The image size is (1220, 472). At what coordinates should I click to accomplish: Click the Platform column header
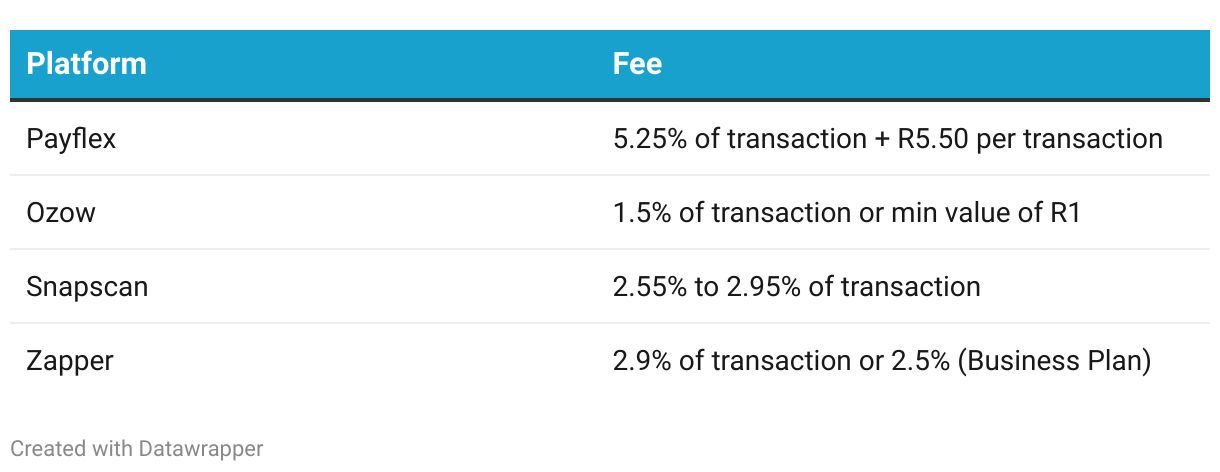tap(87, 64)
